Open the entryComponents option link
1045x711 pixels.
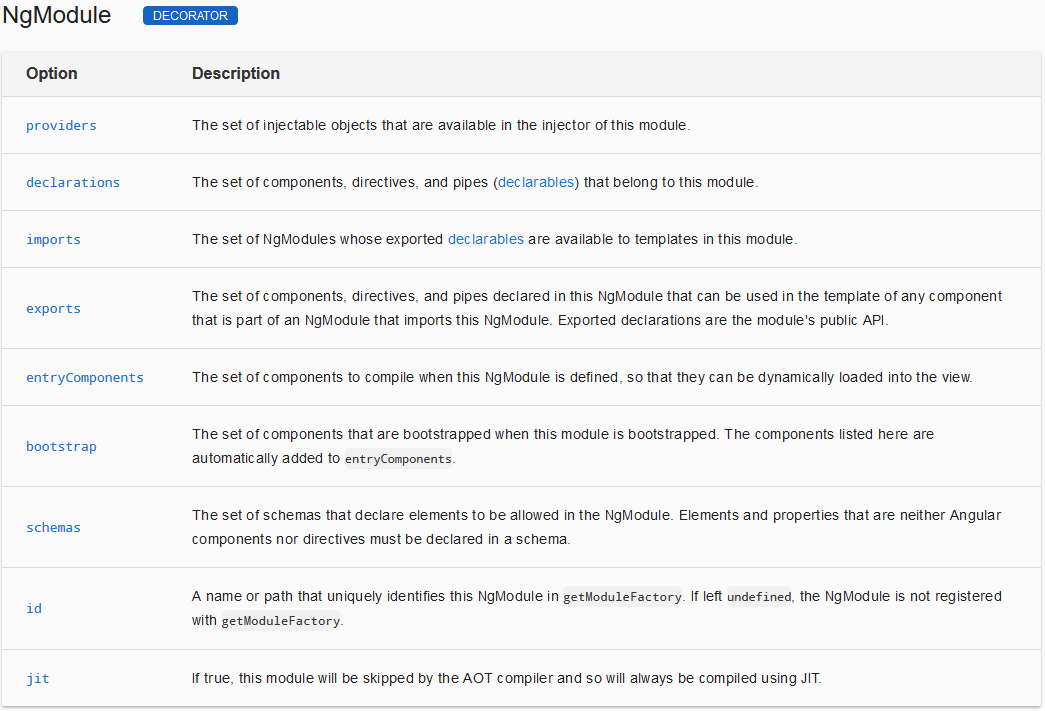[85, 377]
